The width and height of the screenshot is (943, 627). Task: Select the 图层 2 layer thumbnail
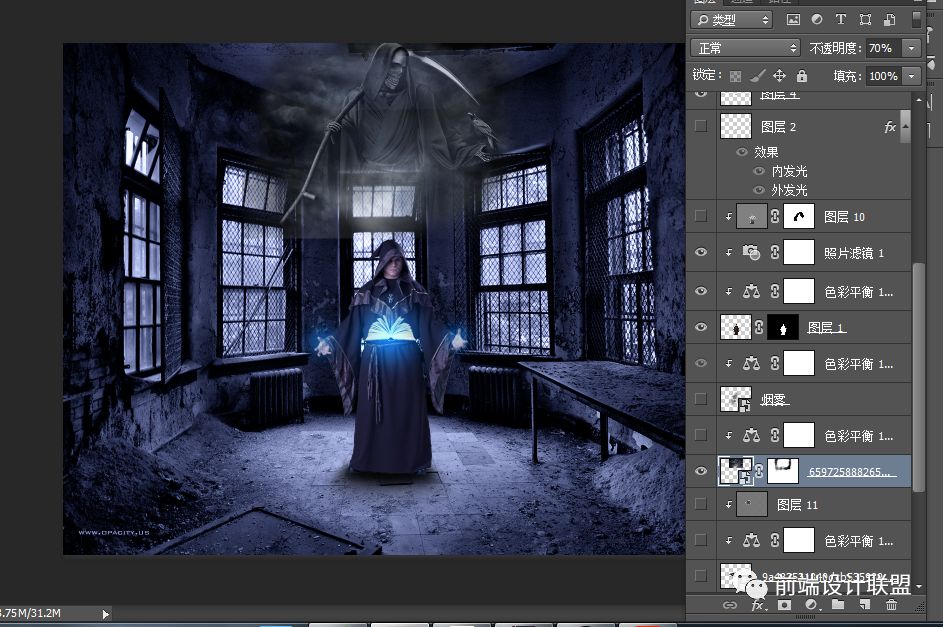(736, 126)
